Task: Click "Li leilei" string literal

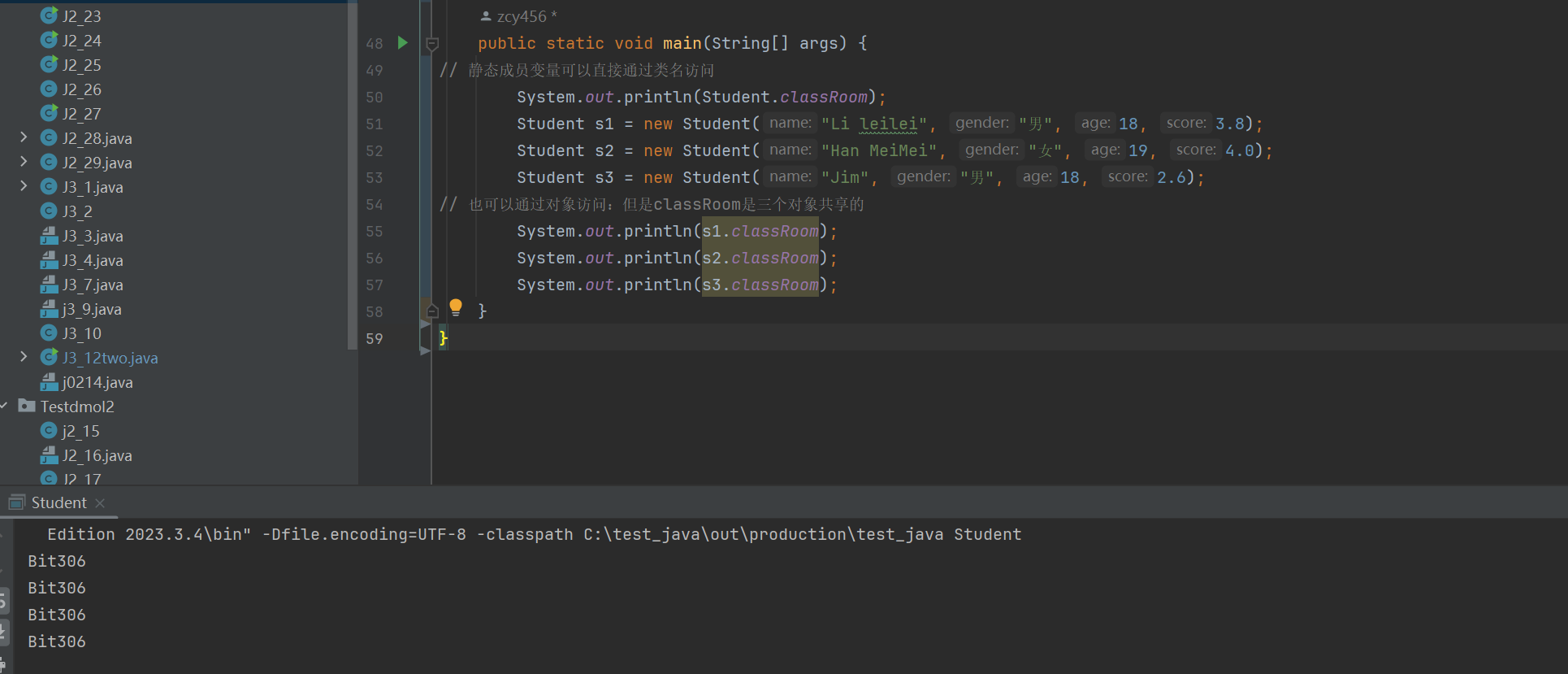Action: [x=874, y=124]
